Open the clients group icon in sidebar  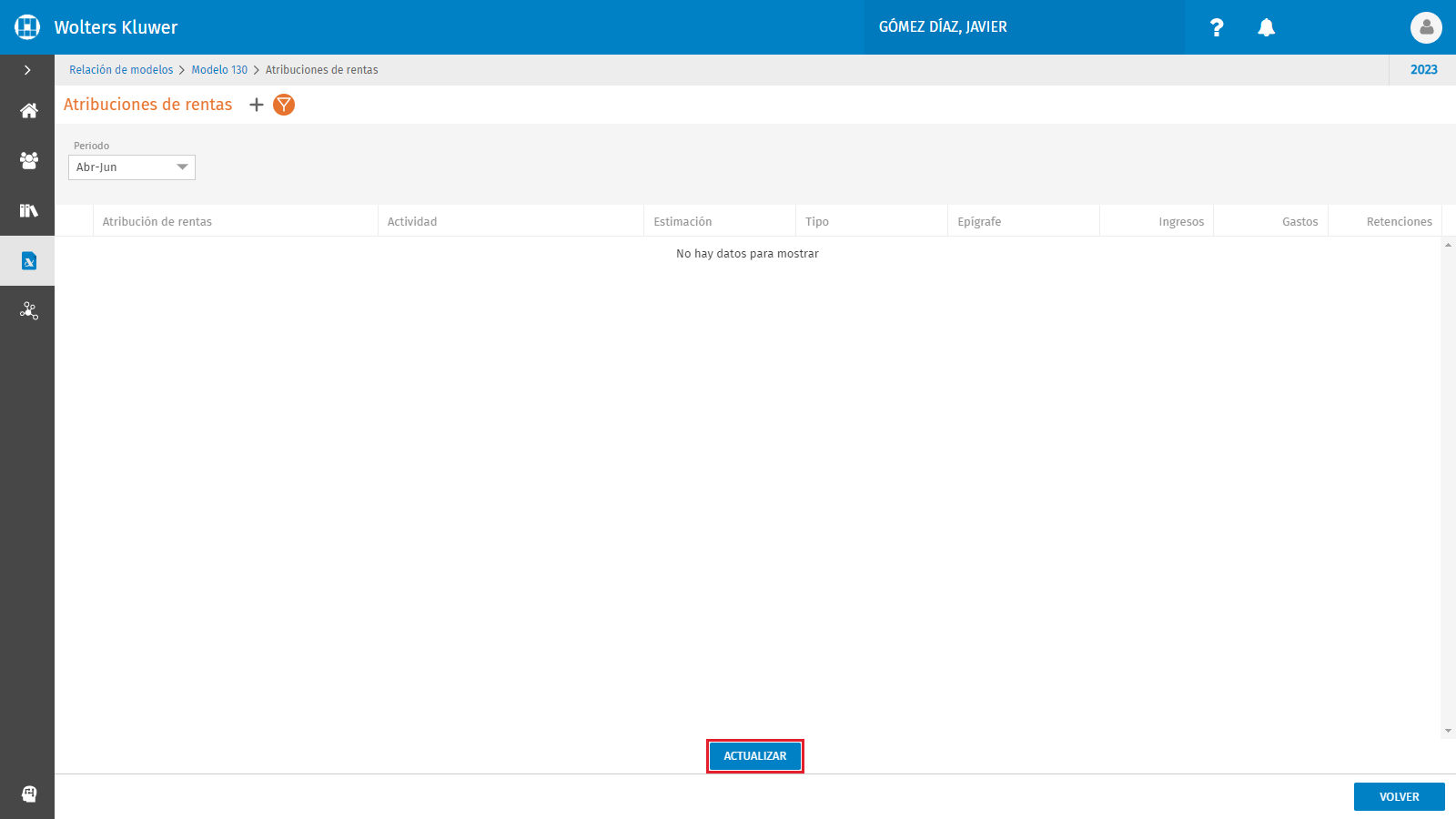click(x=29, y=161)
